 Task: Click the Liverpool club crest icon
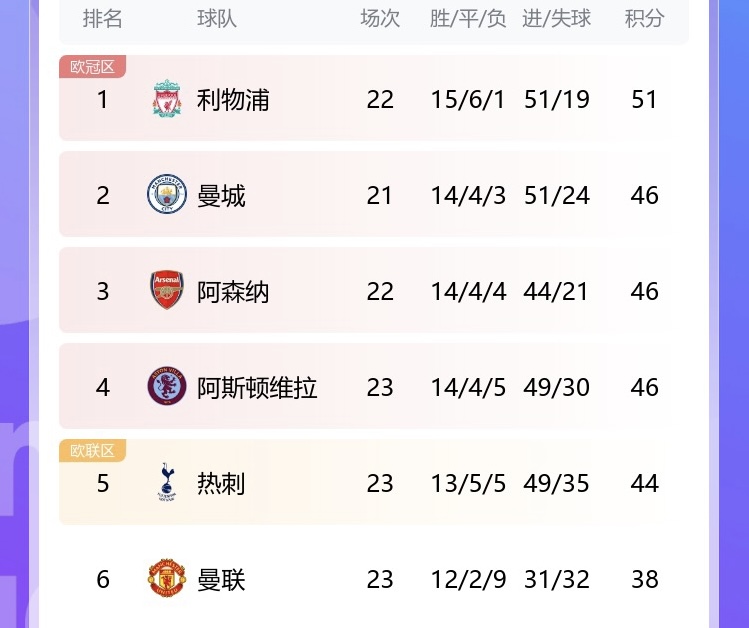tap(167, 99)
